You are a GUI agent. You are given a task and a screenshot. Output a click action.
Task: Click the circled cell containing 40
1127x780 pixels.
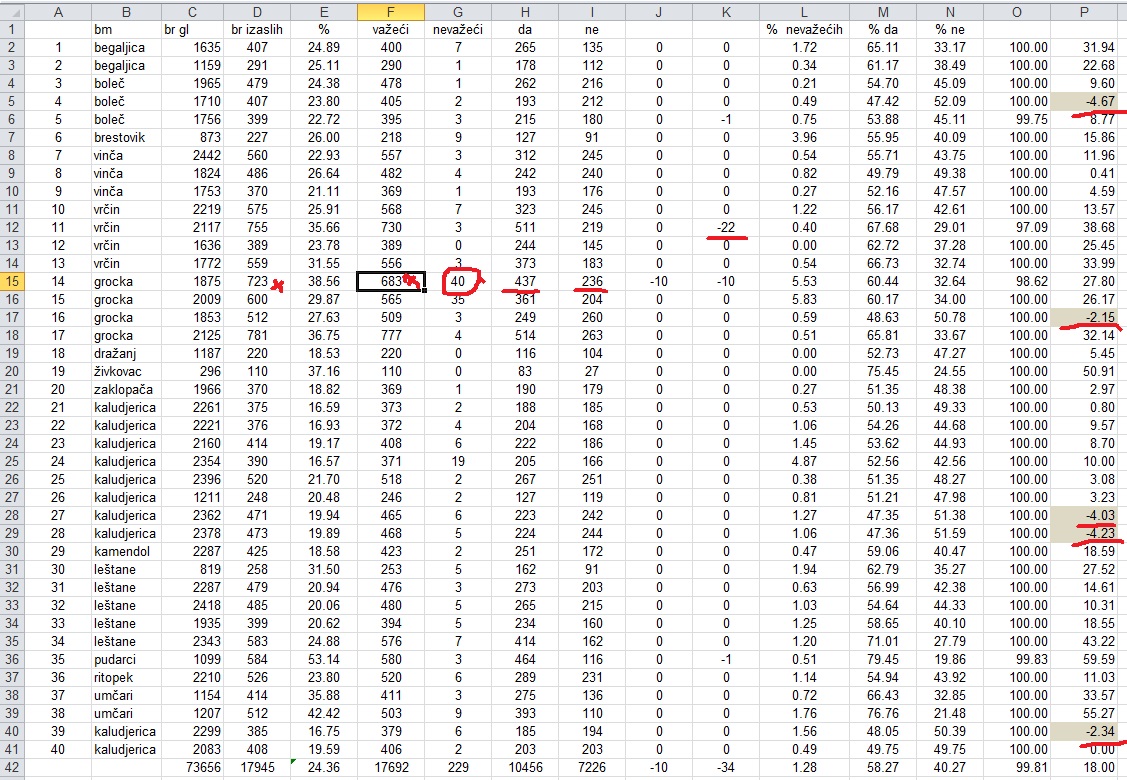point(458,282)
